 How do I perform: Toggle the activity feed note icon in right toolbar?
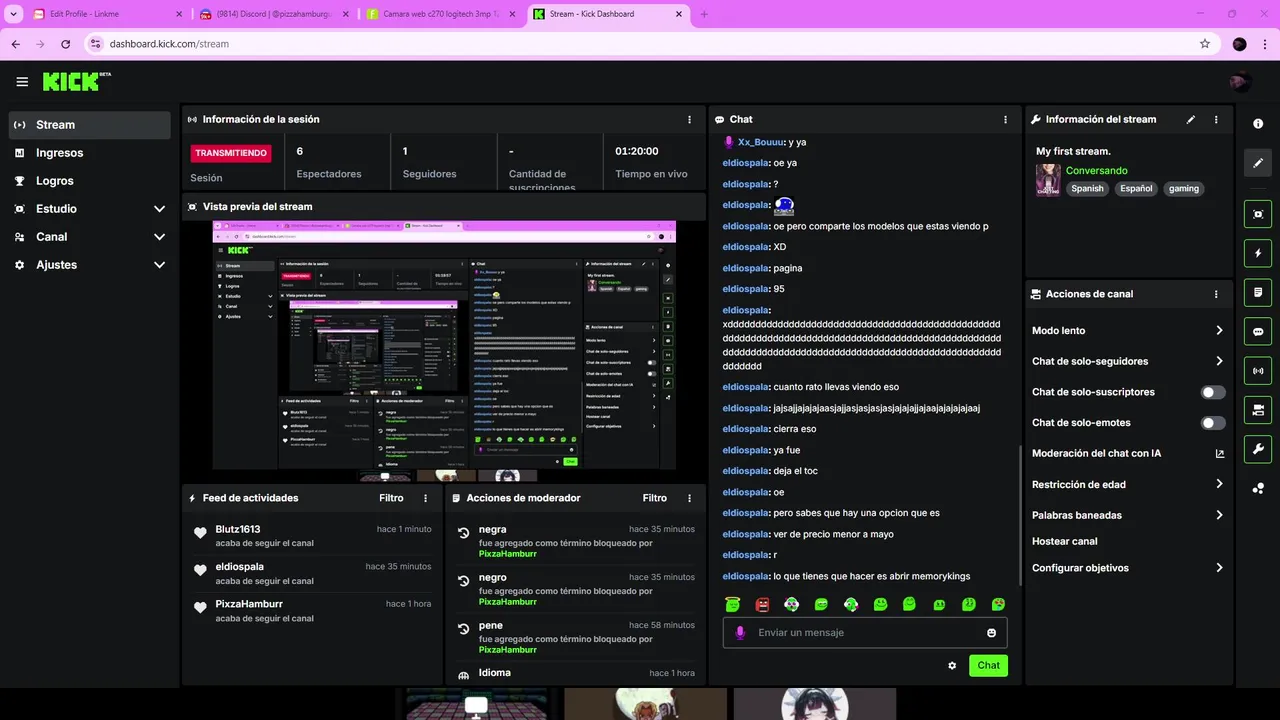(1258, 293)
